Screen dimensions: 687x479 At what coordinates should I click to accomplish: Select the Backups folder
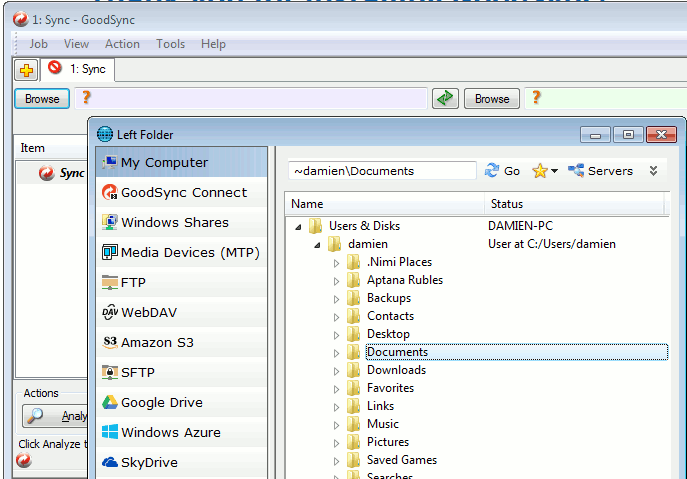389,298
